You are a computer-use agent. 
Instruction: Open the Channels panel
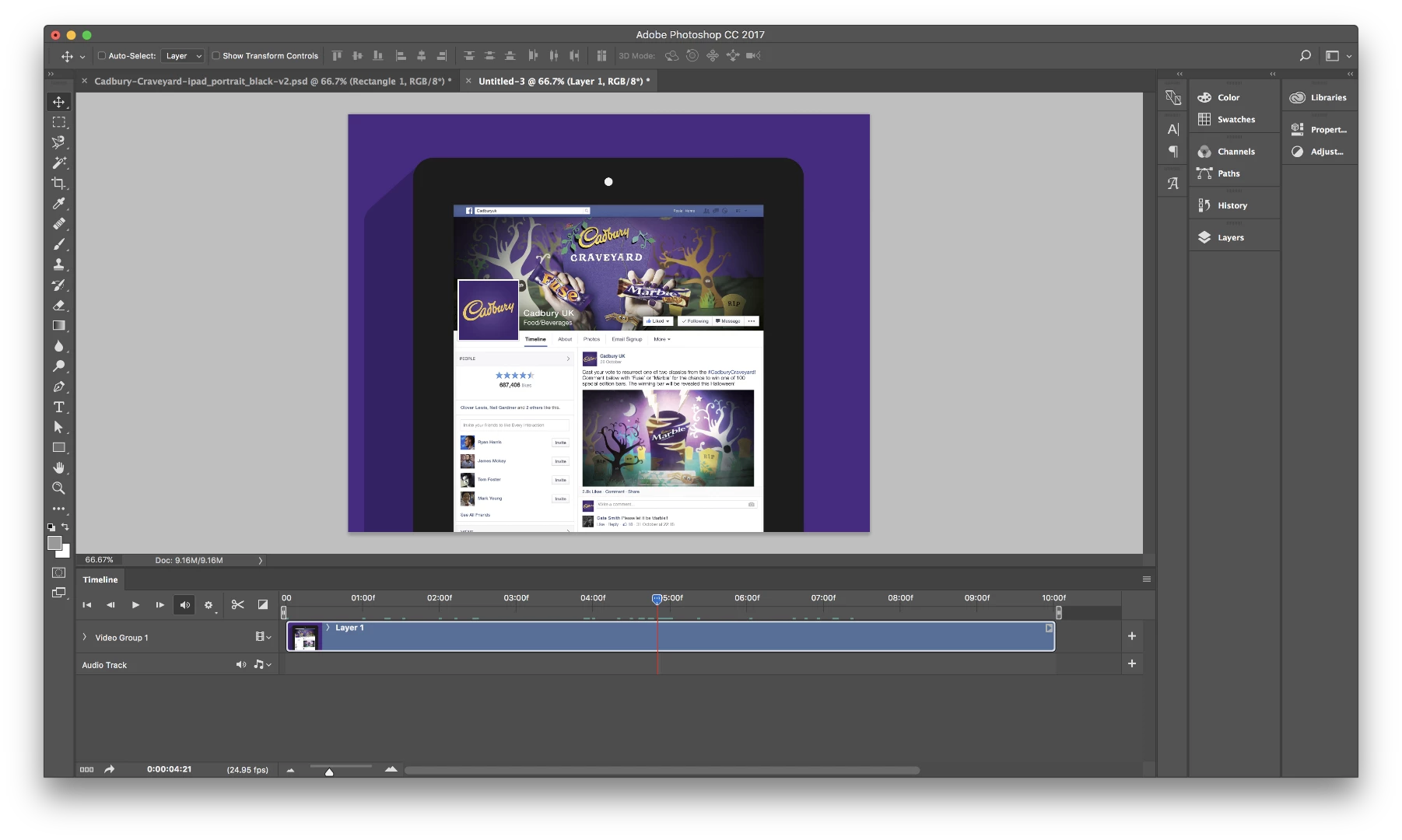[1236, 152]
